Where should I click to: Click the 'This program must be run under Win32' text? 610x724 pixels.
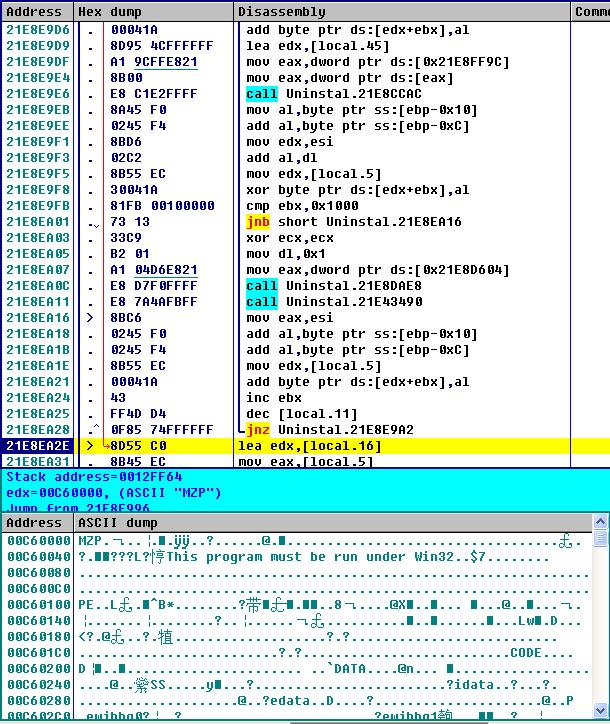pyautogui.click(x=310, y=557)
